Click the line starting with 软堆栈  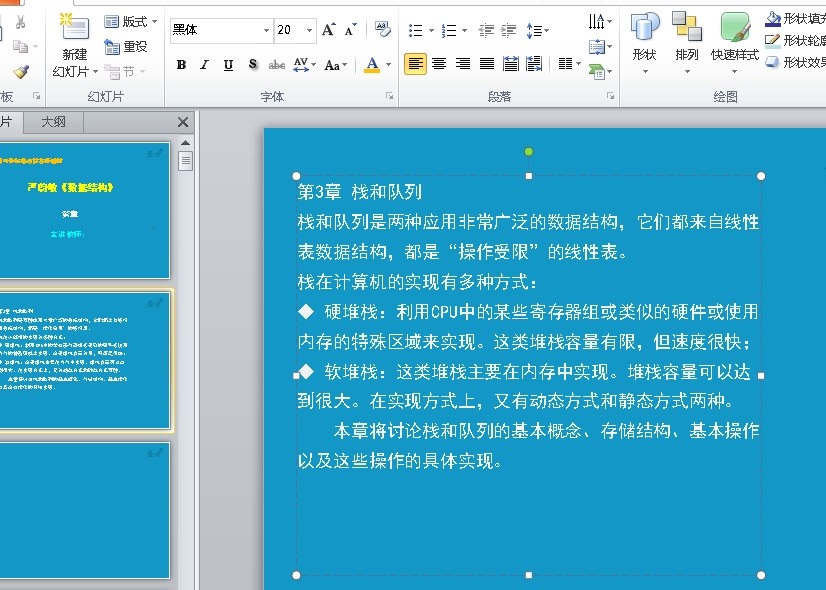tap(525, 372)
